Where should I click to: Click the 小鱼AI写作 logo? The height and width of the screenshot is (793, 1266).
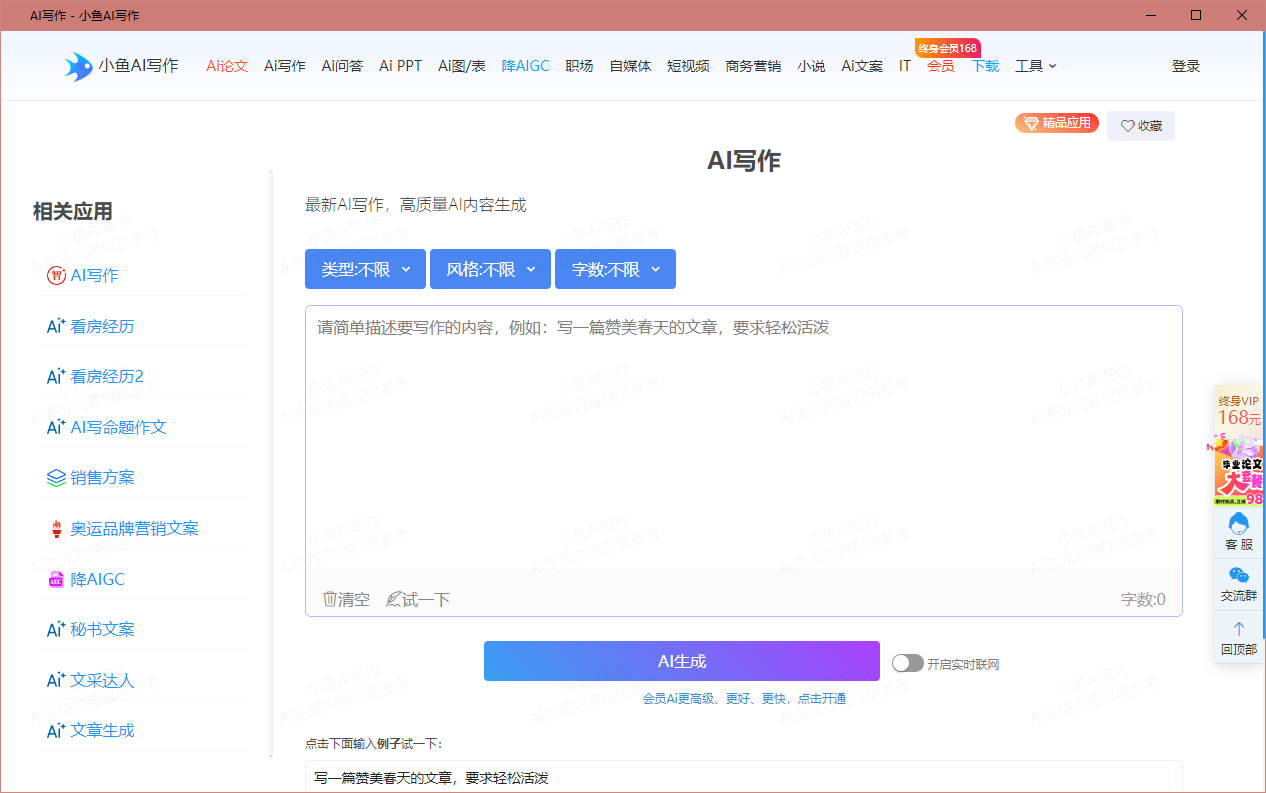coord(120,65)
